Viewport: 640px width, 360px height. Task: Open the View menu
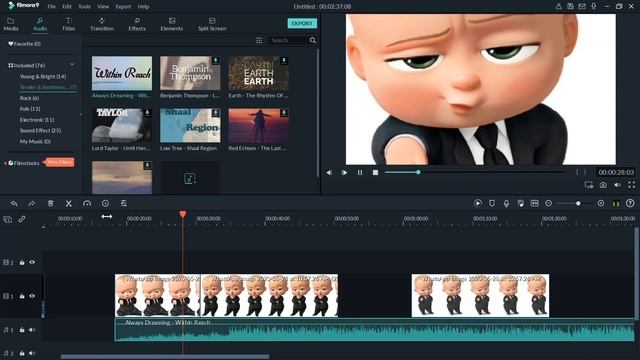103,7
